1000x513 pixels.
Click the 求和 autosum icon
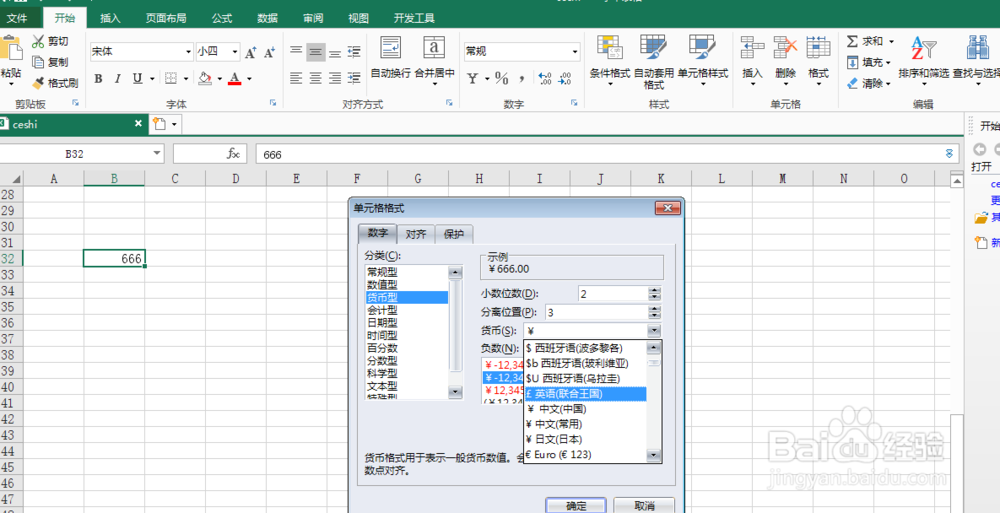[x=853, y=41]
